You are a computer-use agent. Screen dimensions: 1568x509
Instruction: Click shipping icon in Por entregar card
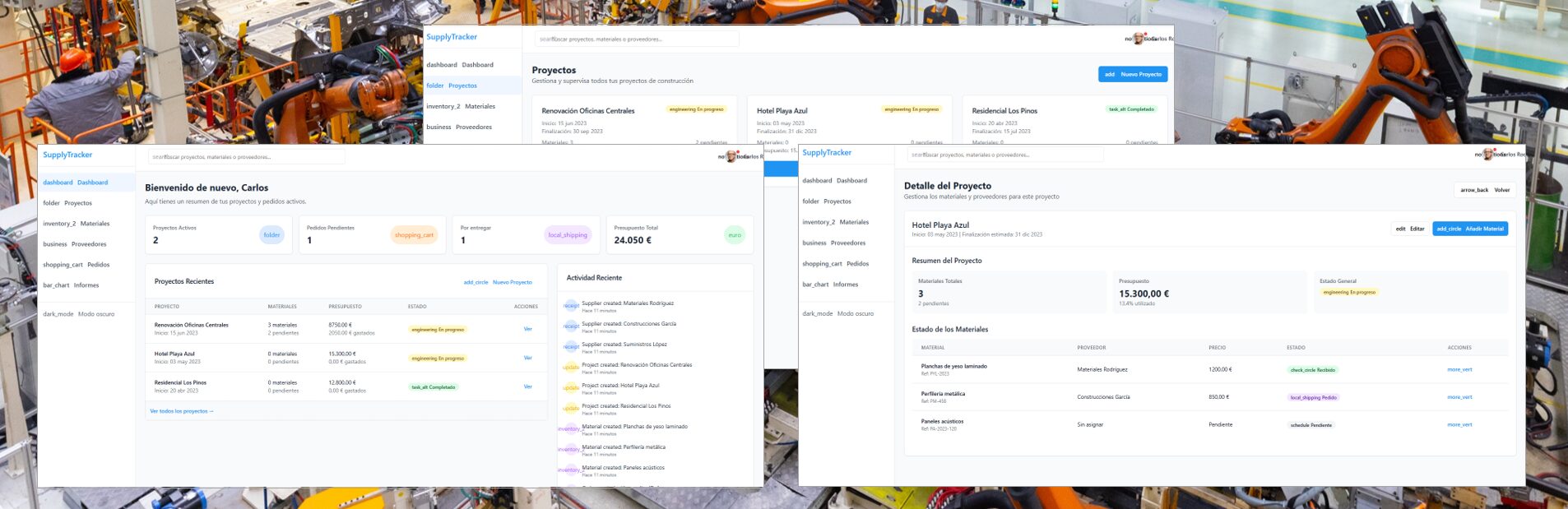(x=568, y=235)
